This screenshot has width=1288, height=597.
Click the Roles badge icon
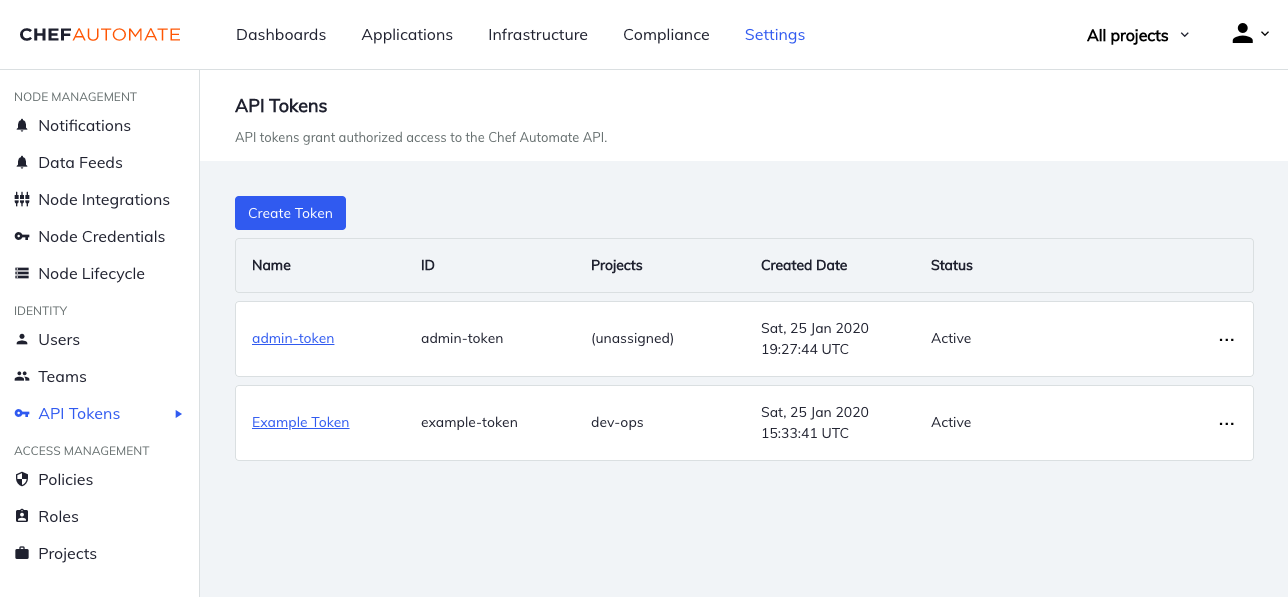[x=22, y=517]
